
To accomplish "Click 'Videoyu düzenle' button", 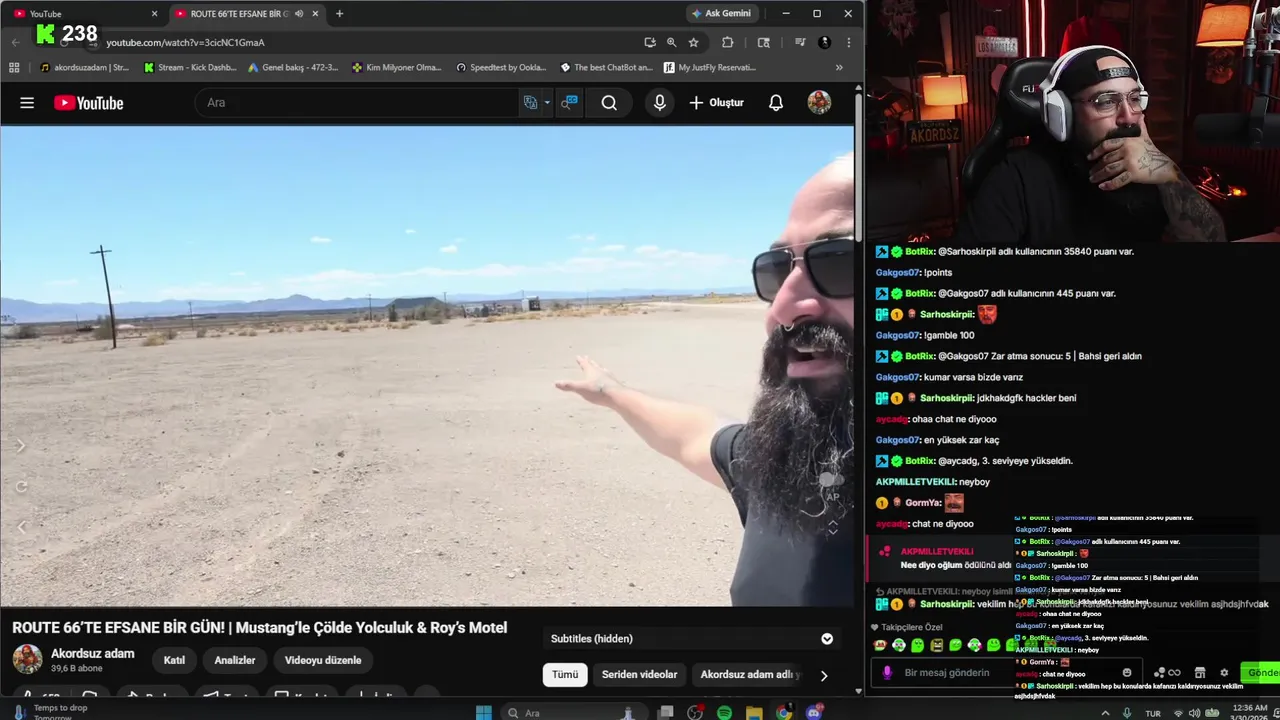I will (x=323, y=660).
